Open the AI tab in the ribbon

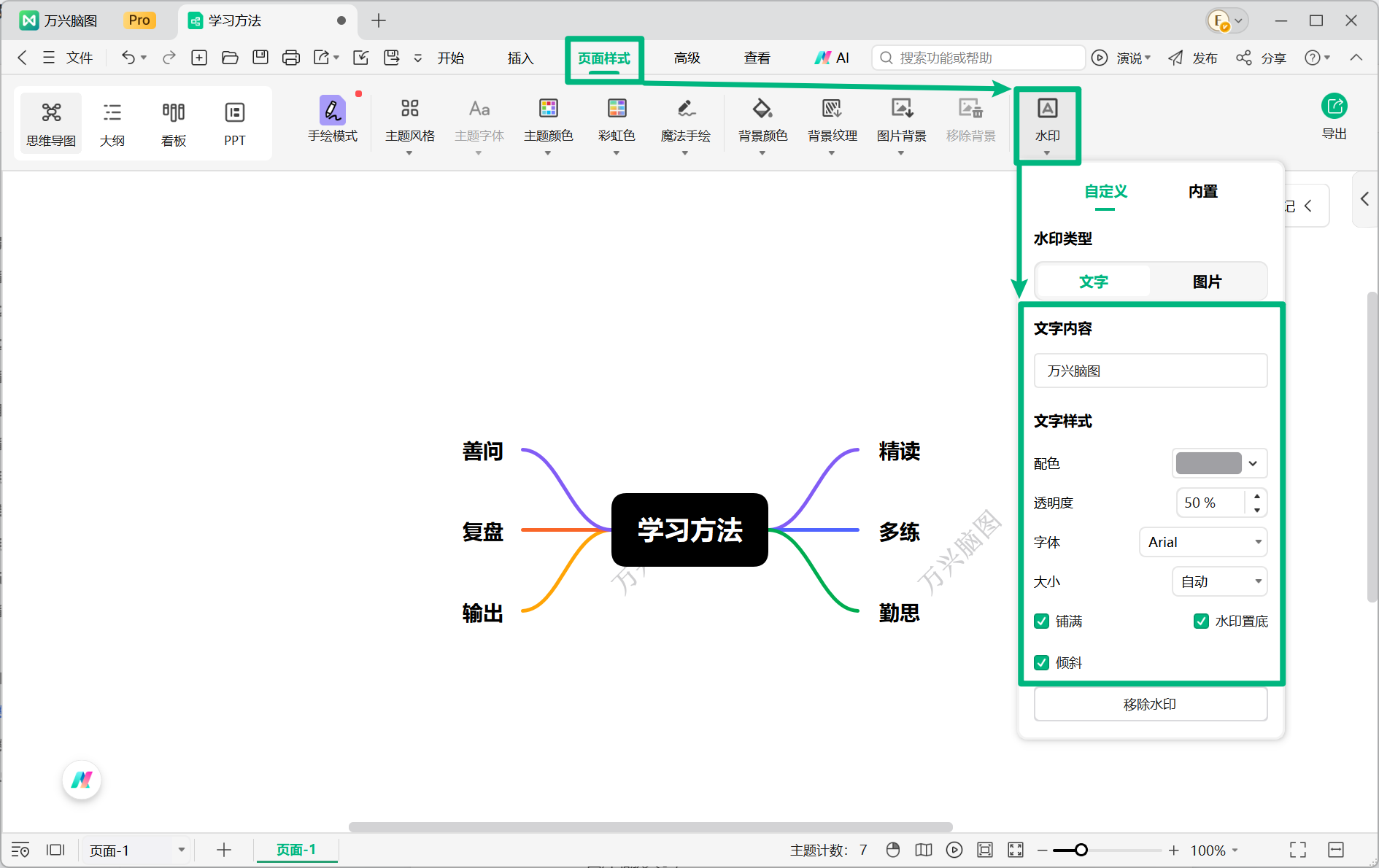pos(833,58)
